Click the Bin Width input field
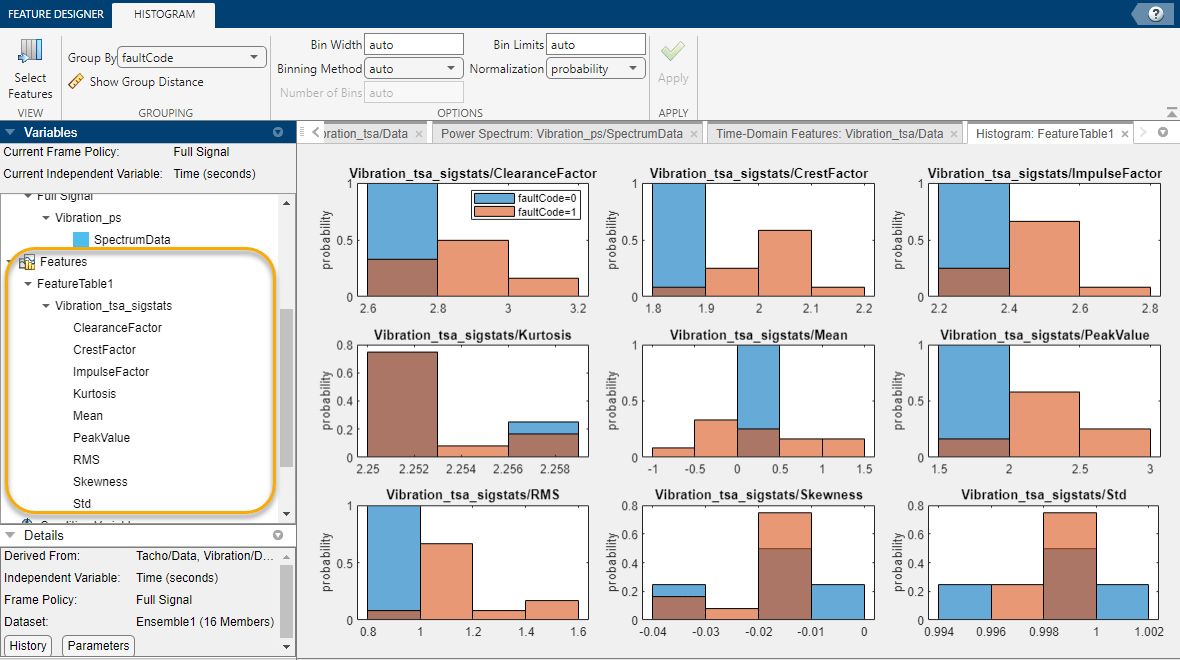 click(x=414, y=45)
